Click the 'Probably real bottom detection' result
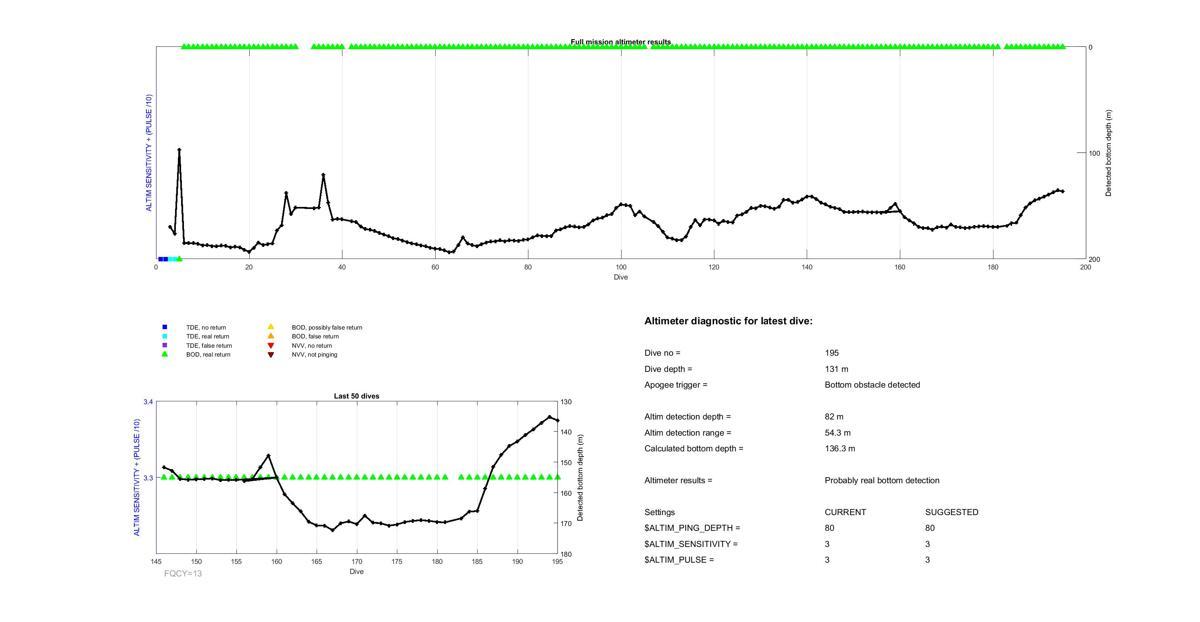 point(882,481)
